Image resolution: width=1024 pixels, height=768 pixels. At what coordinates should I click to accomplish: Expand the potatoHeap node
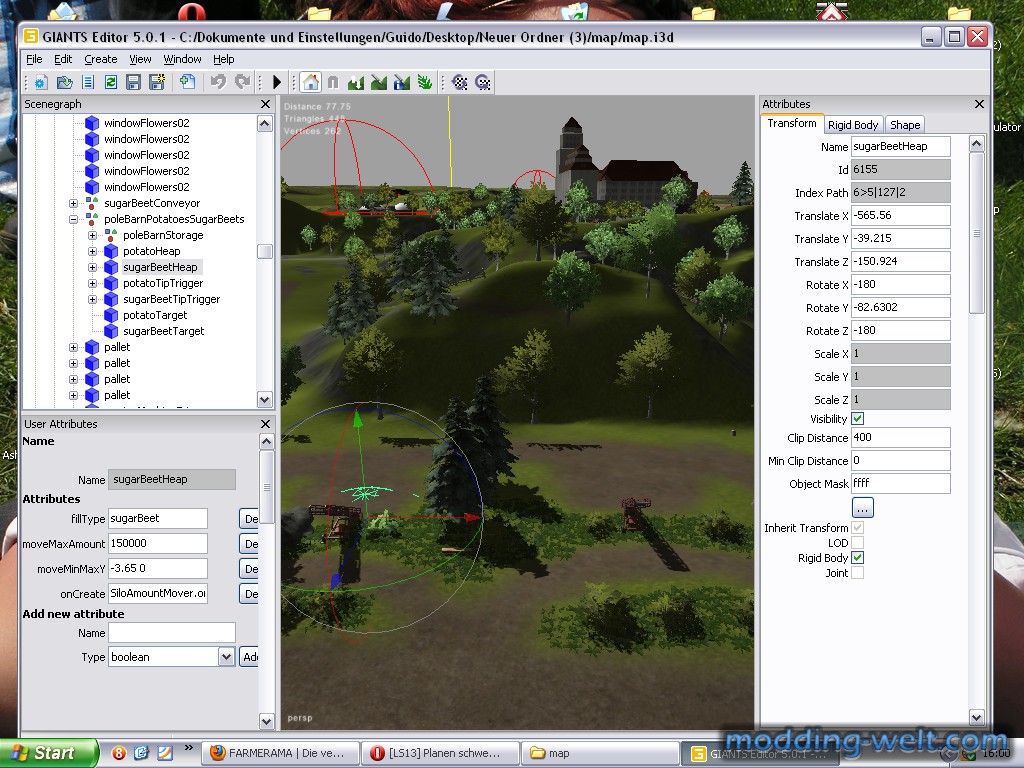click(93, 251)
